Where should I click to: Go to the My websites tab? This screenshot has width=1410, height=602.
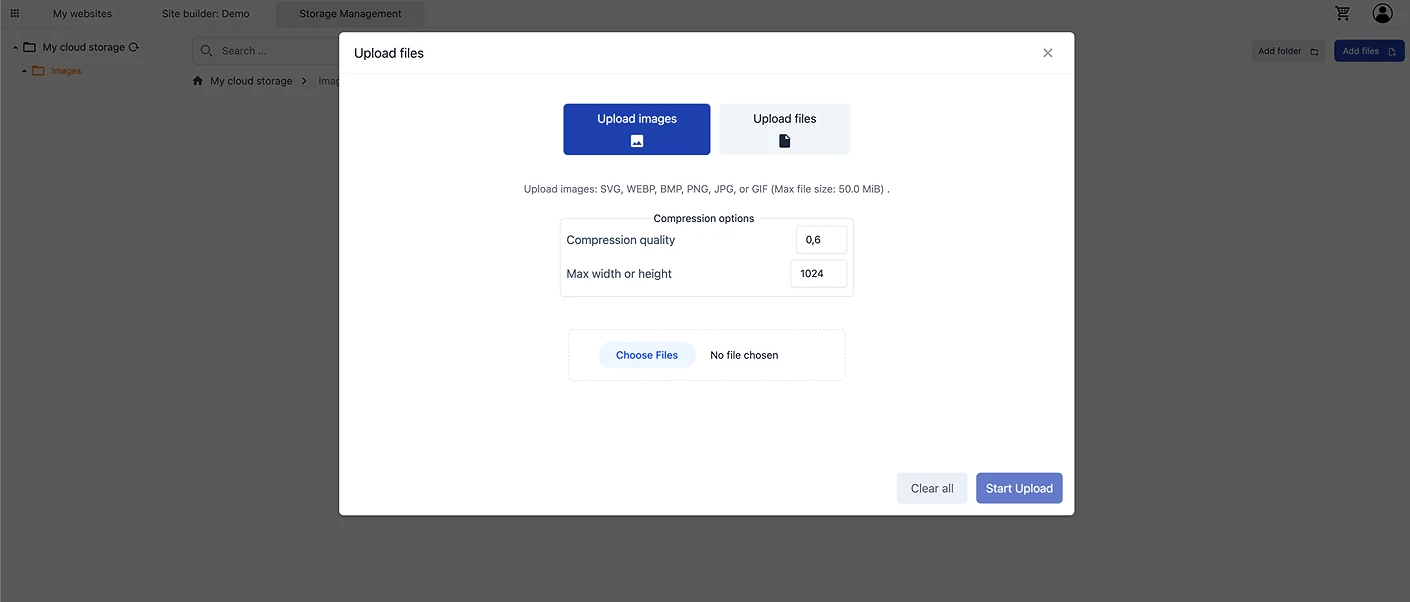click(x=82, y=14)
